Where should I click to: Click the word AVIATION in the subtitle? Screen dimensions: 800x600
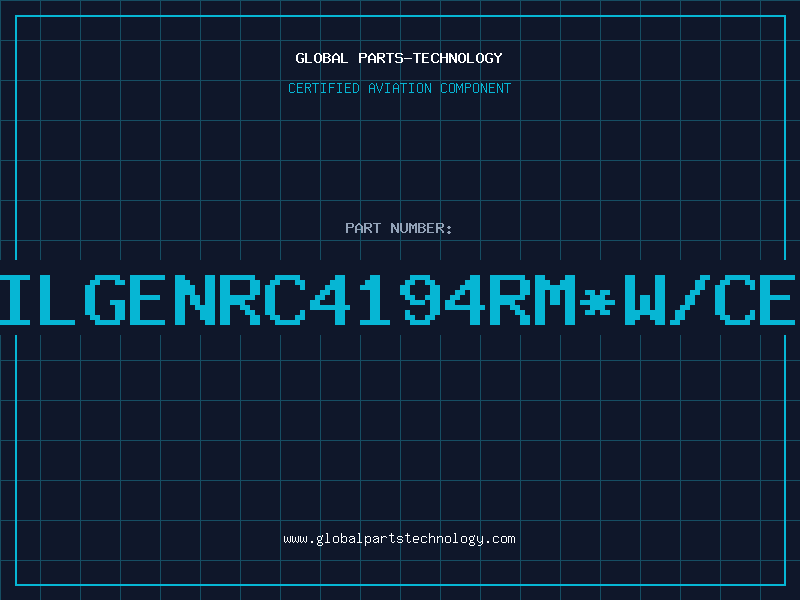[x=400, y=88]
